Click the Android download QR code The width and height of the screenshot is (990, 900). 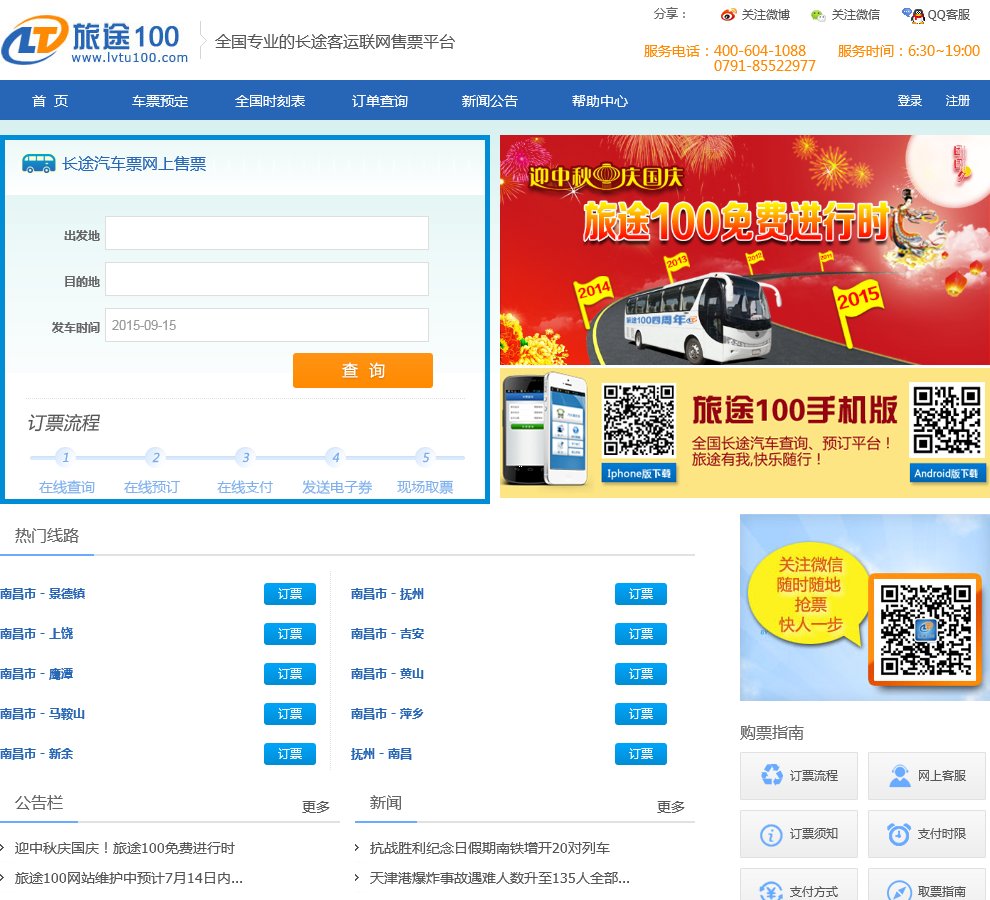click(x=946, y=420)
